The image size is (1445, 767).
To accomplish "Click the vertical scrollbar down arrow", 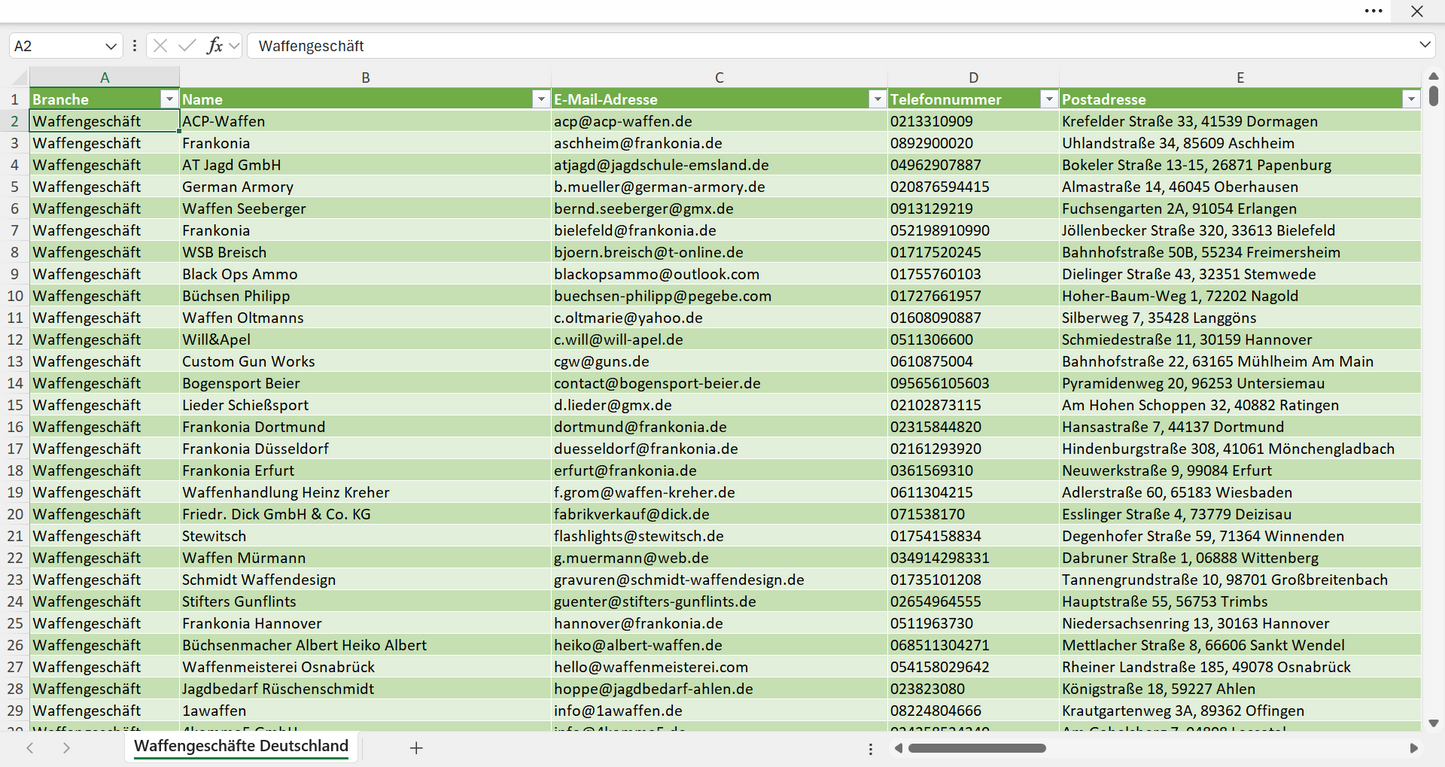I will [x=1434, y=723].
